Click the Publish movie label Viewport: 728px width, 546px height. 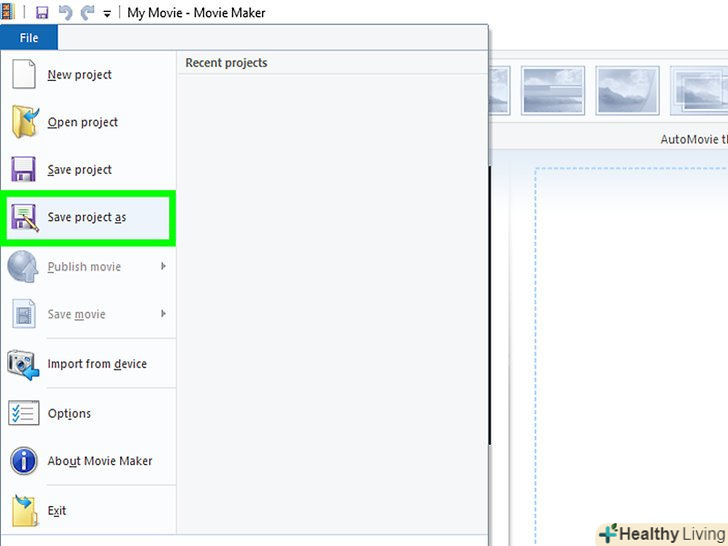click(84, 266)
